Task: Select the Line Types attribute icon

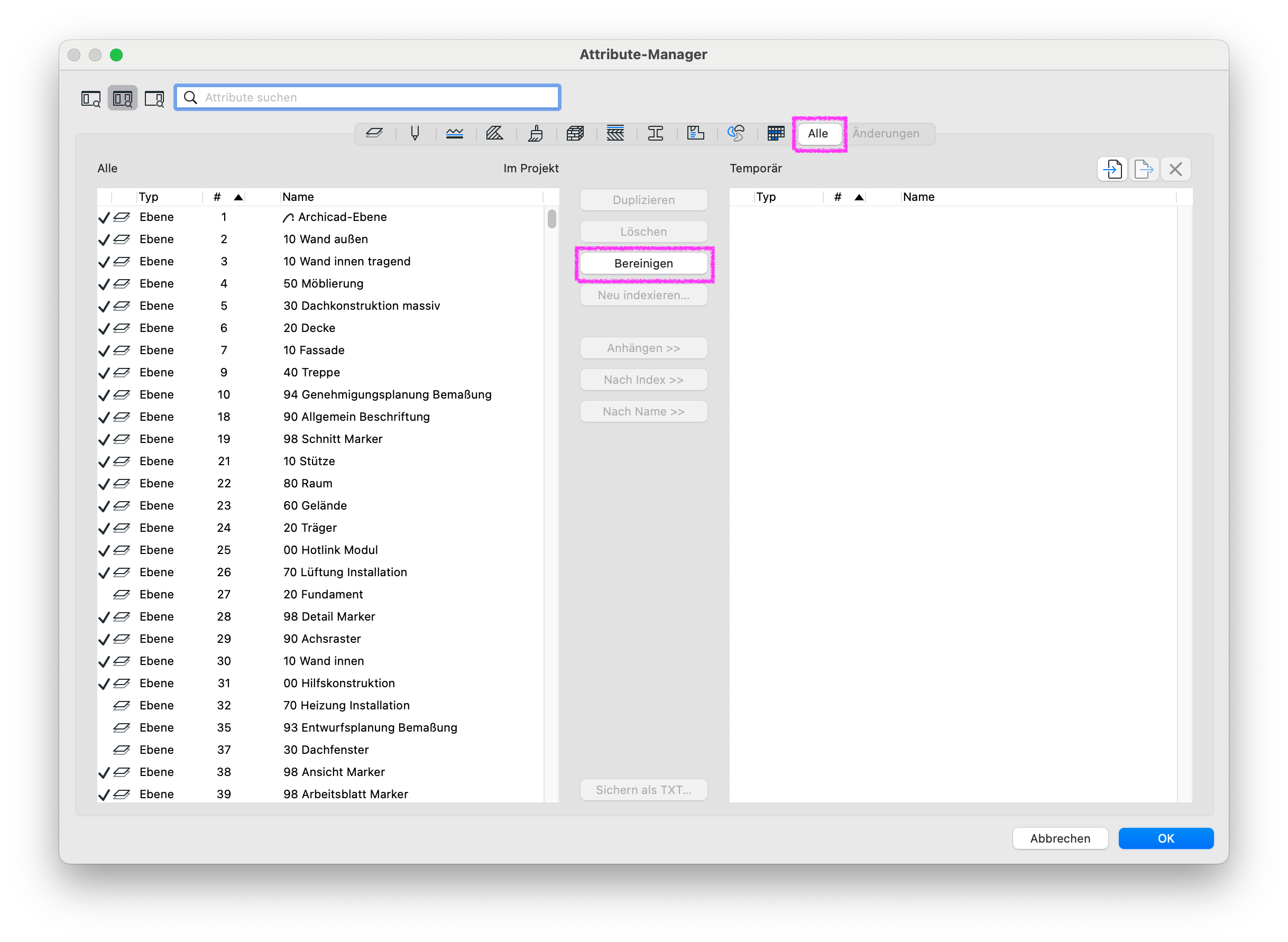Action: point(455,133)
